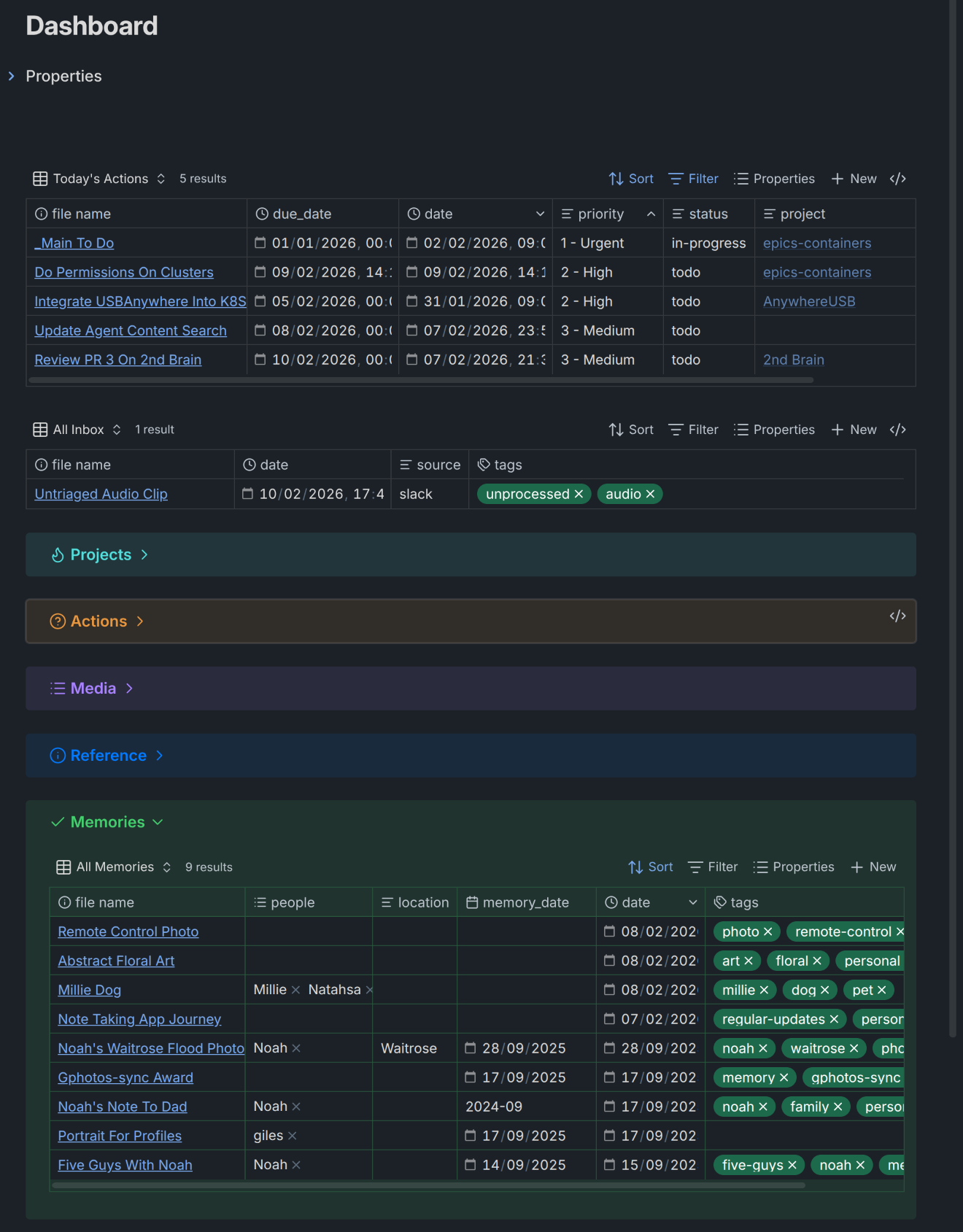Viewport: 963px width, 1232px height.
Task: Remove the five-guys tag
Action: pos(792,1165)
